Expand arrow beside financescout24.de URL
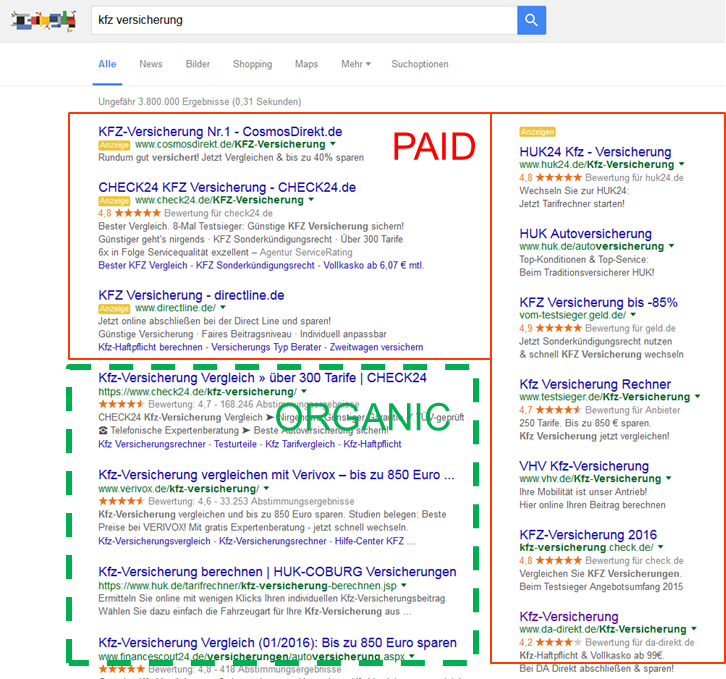The height and width of the screenshot is (679, 726). pyautogui.click(x=412, y=656)
